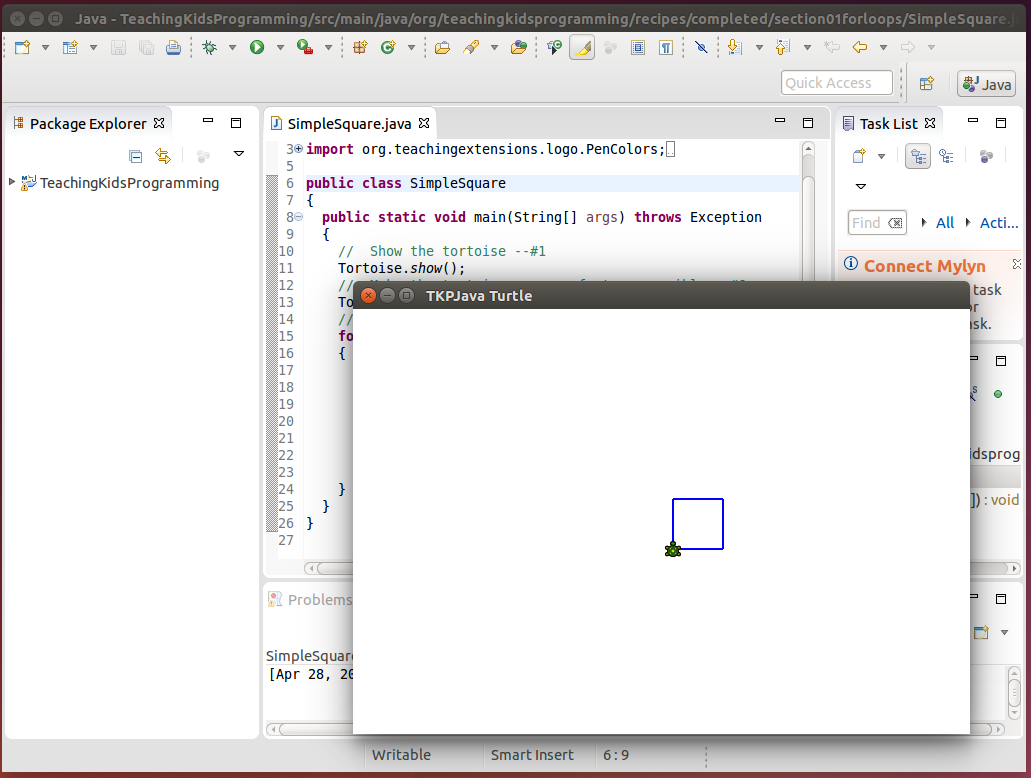
Task: Click New Java Class toolbar icon
Action: click(x=387, y=47)
